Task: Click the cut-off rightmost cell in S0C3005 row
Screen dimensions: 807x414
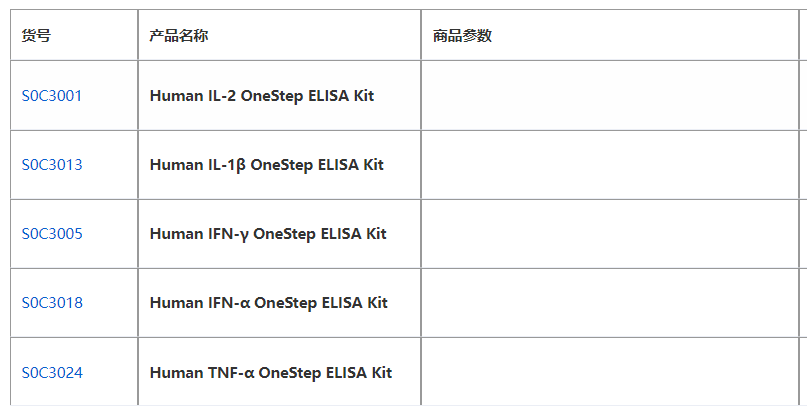Action: pyautogui.click(x=803, y=234)
